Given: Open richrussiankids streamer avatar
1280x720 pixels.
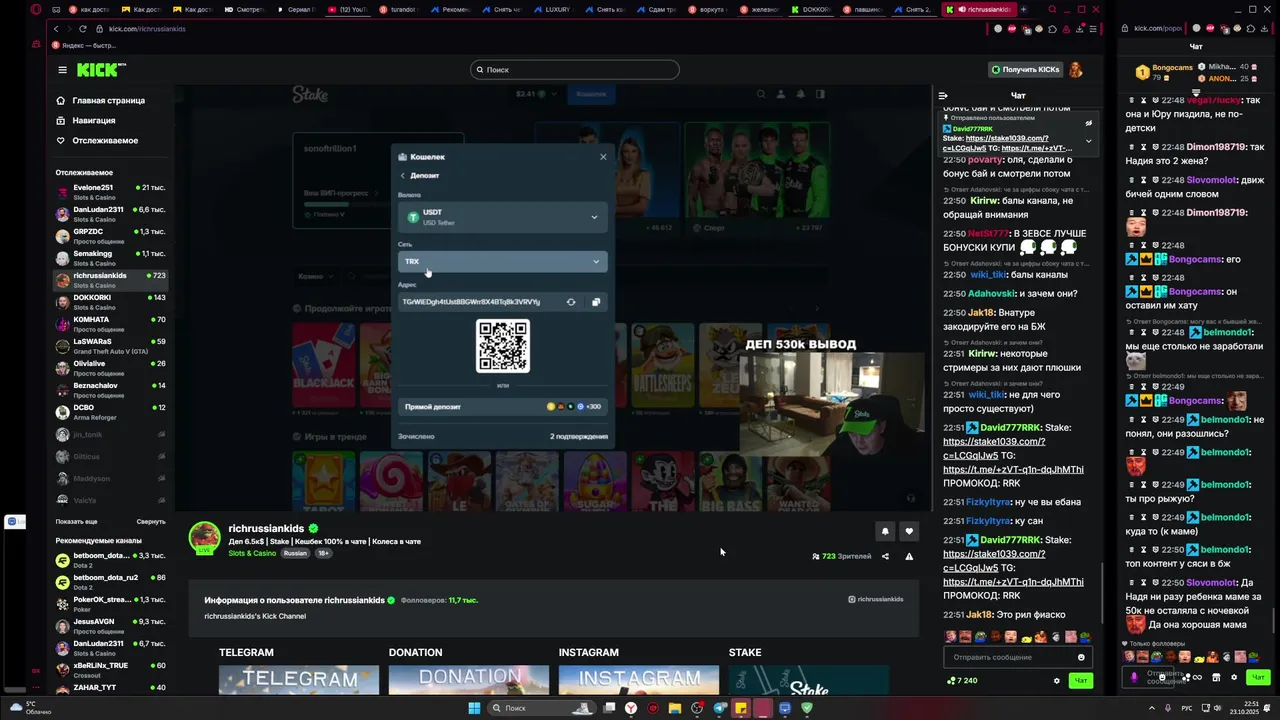Looking at the screenshot, I should tap(205, 537).
